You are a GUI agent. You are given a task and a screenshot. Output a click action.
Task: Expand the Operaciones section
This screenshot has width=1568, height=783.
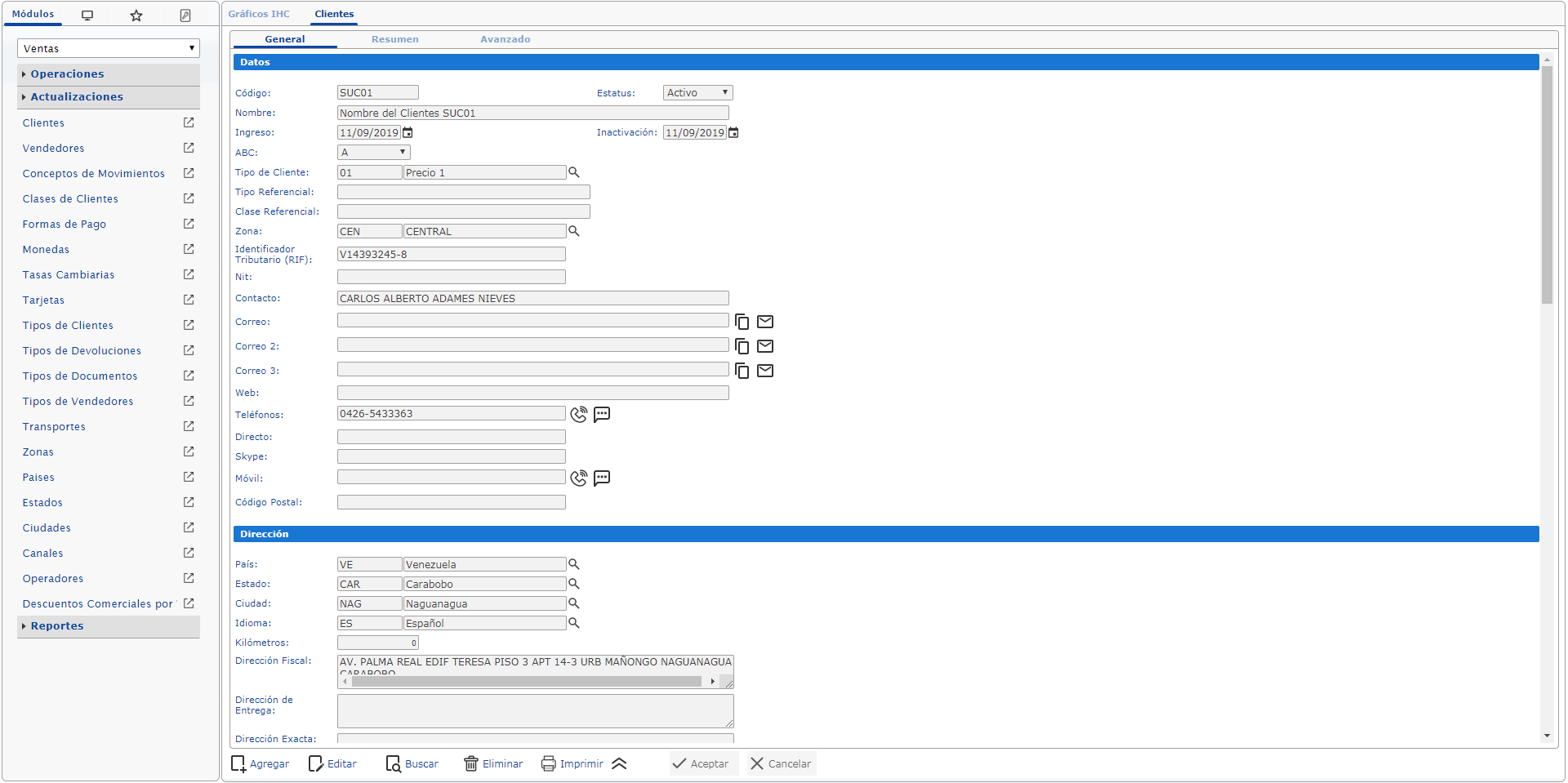tap(67, 74)
